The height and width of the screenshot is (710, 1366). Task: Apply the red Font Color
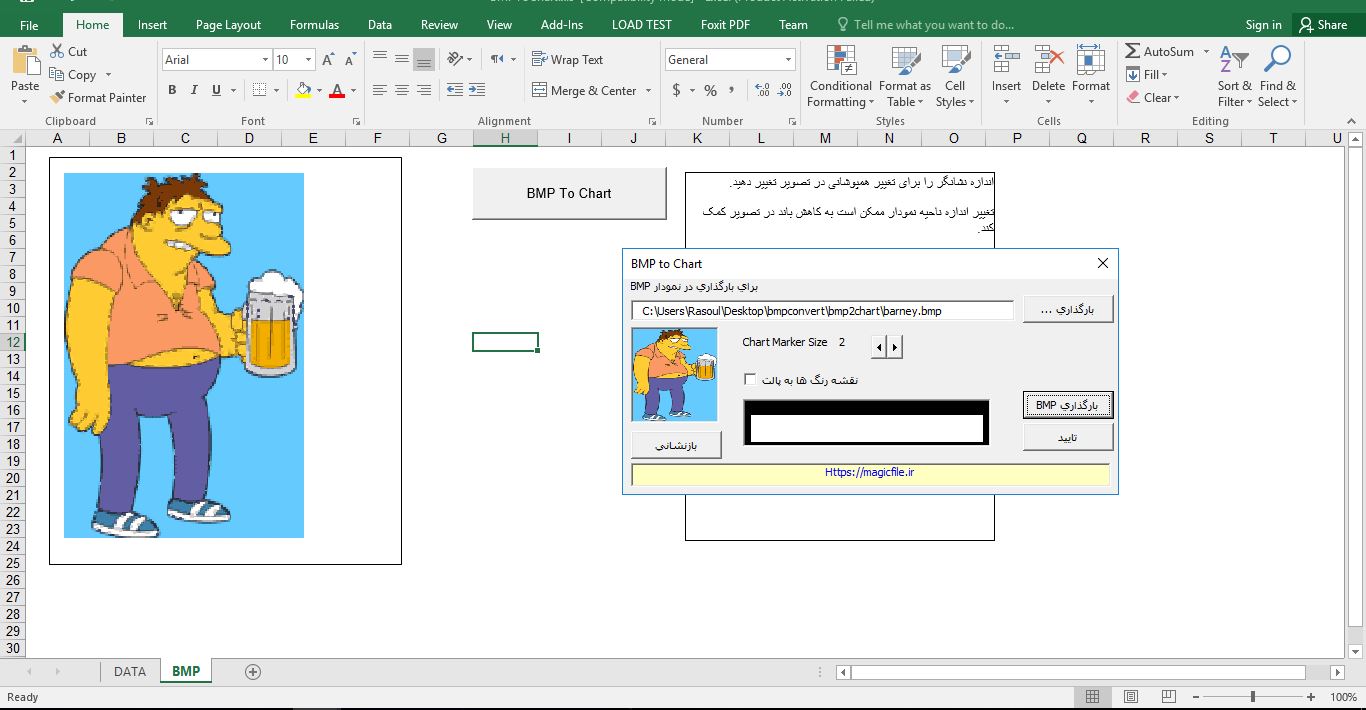tap(337, 90)
